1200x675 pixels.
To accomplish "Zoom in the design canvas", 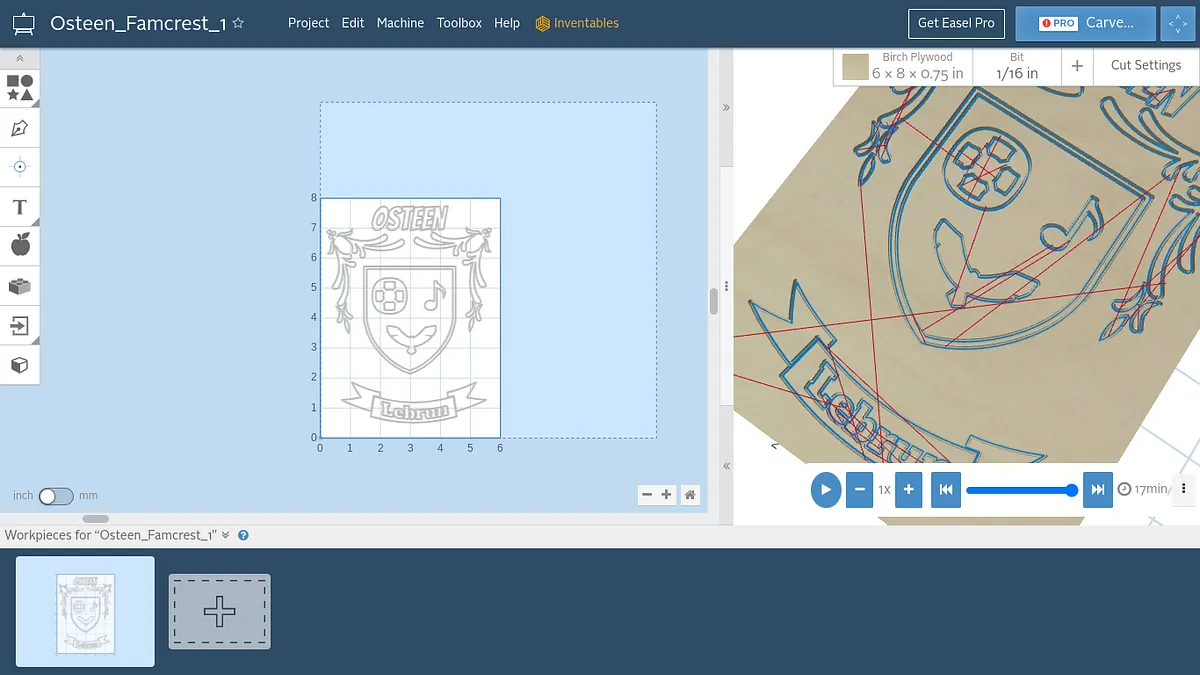I will click(x=667, y=494).
